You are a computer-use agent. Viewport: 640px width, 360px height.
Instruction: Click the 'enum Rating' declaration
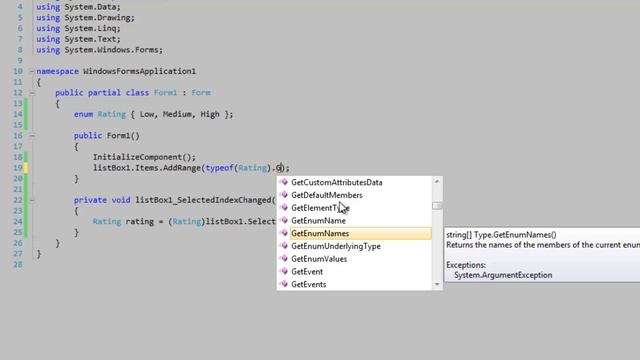pyautogui.click(x=100, y=114)
